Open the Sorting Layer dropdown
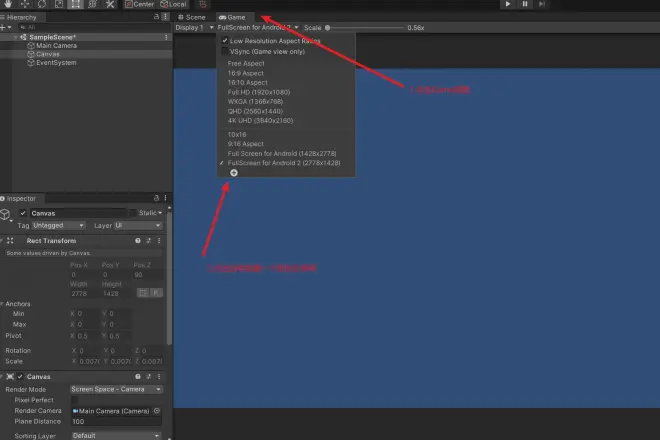Viewport: 660px width, 440px height. (116, 435)
